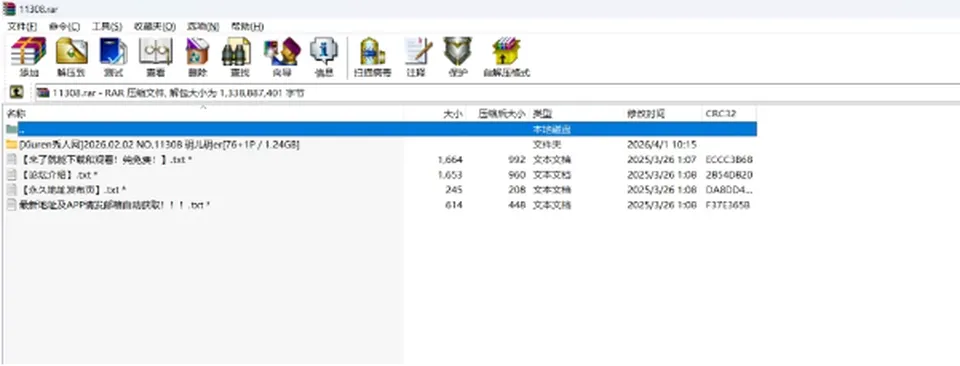Click the address bar showing 11308.rar path
Image resolution: width=960 pixels, height=366 pixels.
[x=497, y=93]
